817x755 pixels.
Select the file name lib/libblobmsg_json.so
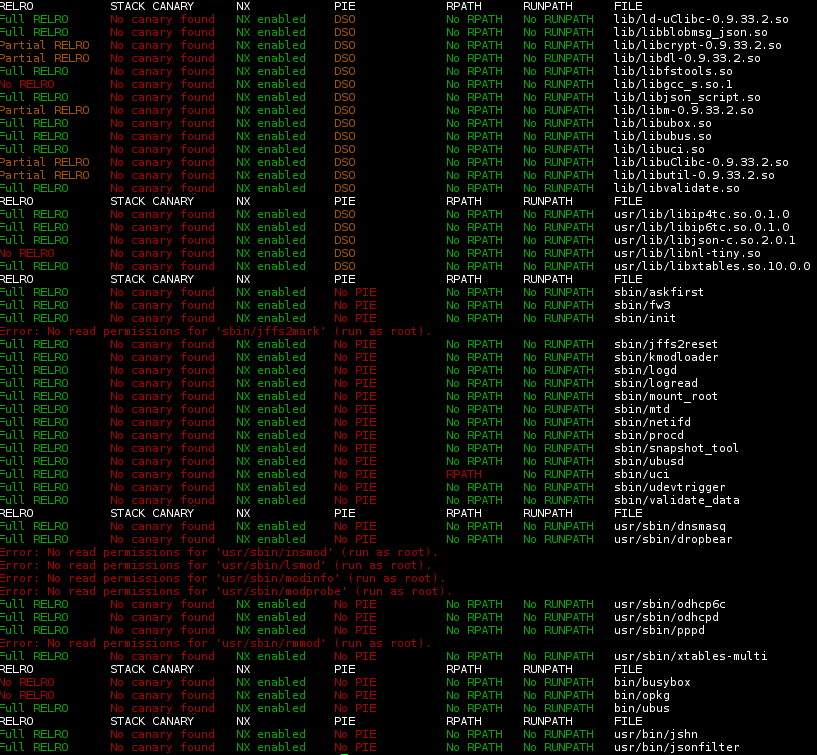click(690, 32)
